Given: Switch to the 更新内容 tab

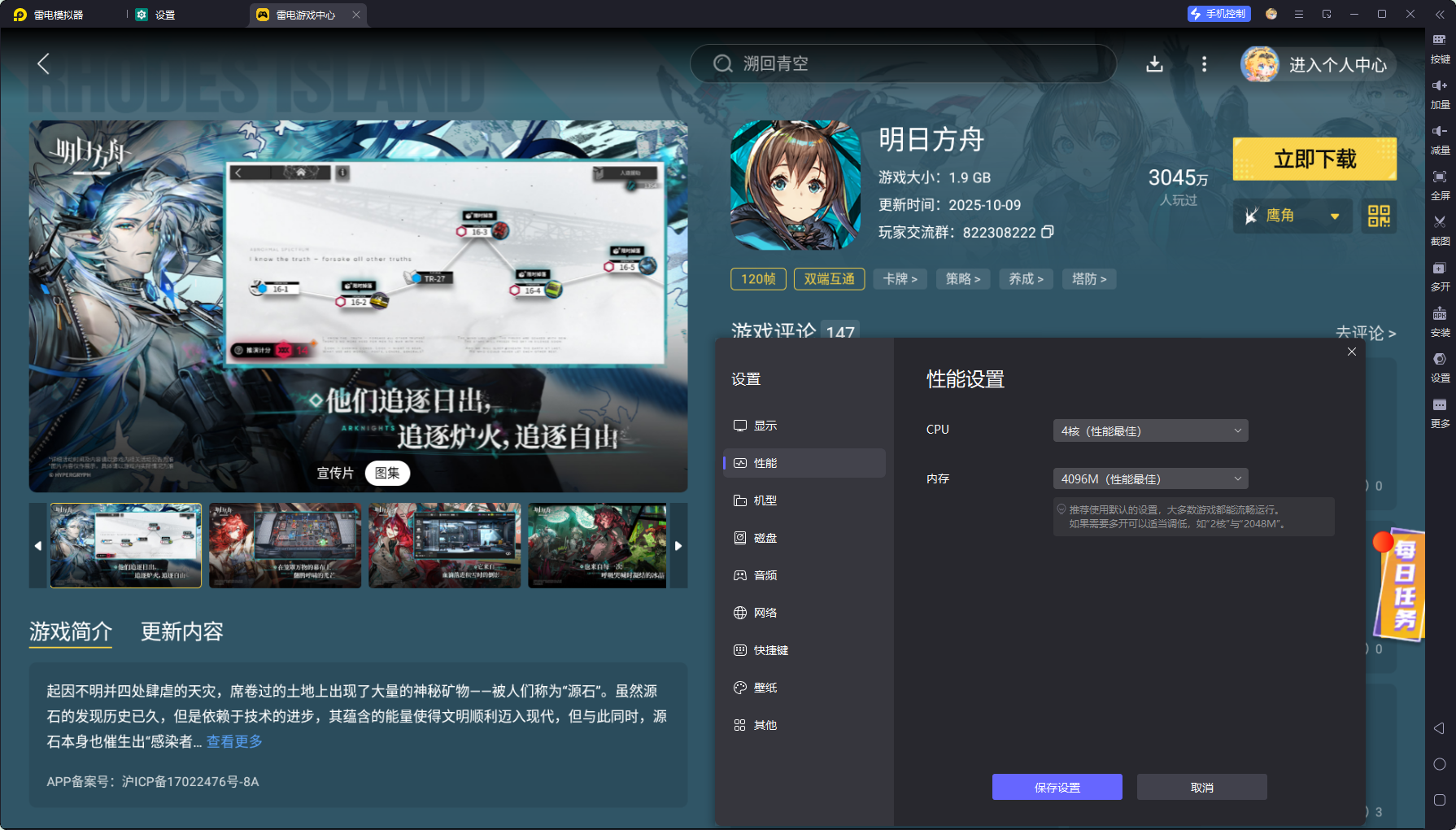Looking at the screenshot, I should coord(182,632).
